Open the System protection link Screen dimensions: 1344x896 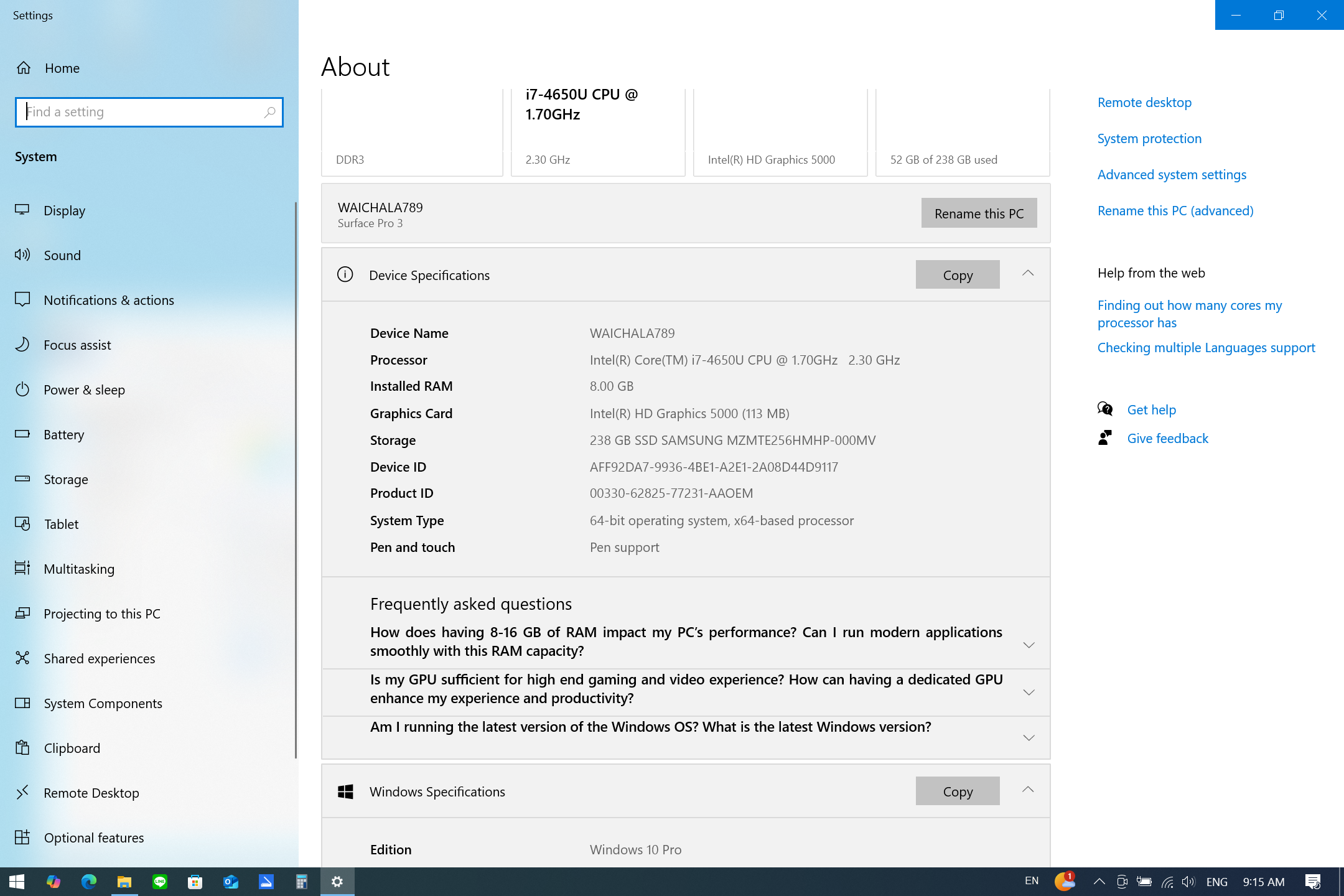pos(1149,138)
